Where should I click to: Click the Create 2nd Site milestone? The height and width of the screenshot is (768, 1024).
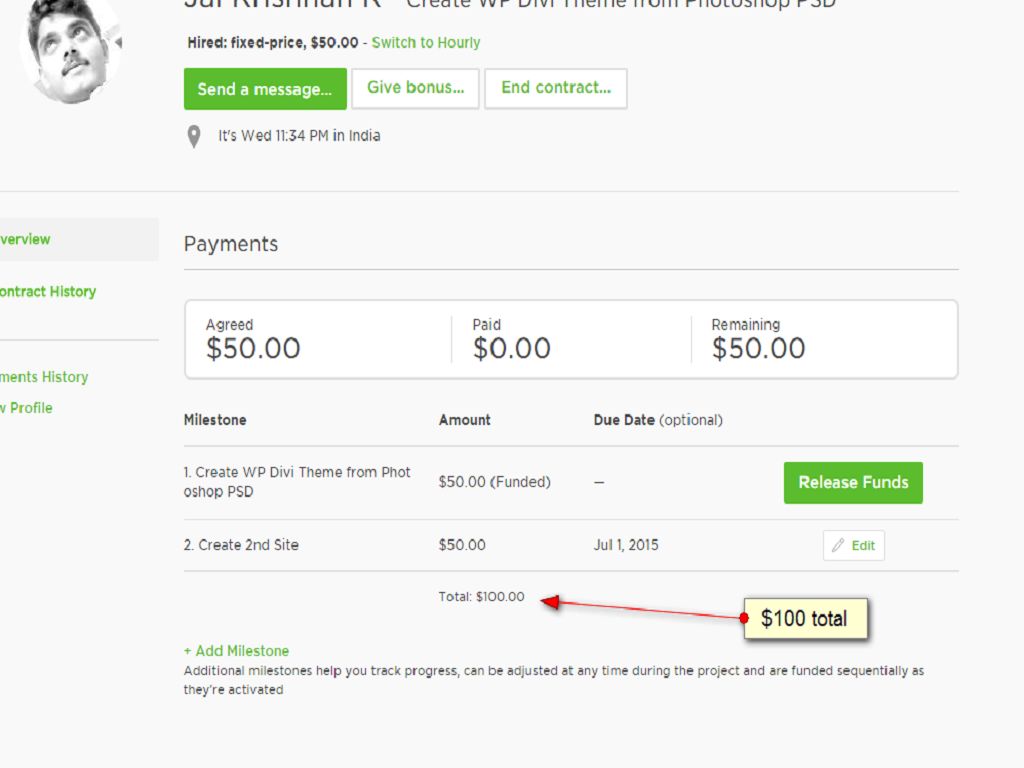[241, 545]
